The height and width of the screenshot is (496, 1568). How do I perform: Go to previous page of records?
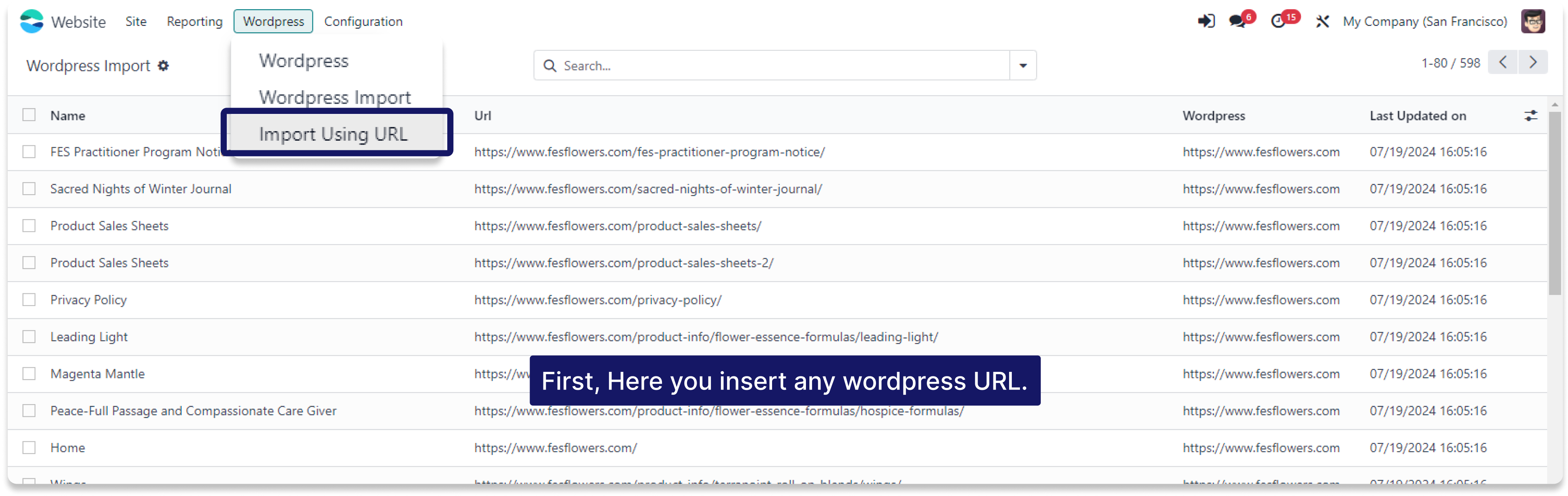1503,63
